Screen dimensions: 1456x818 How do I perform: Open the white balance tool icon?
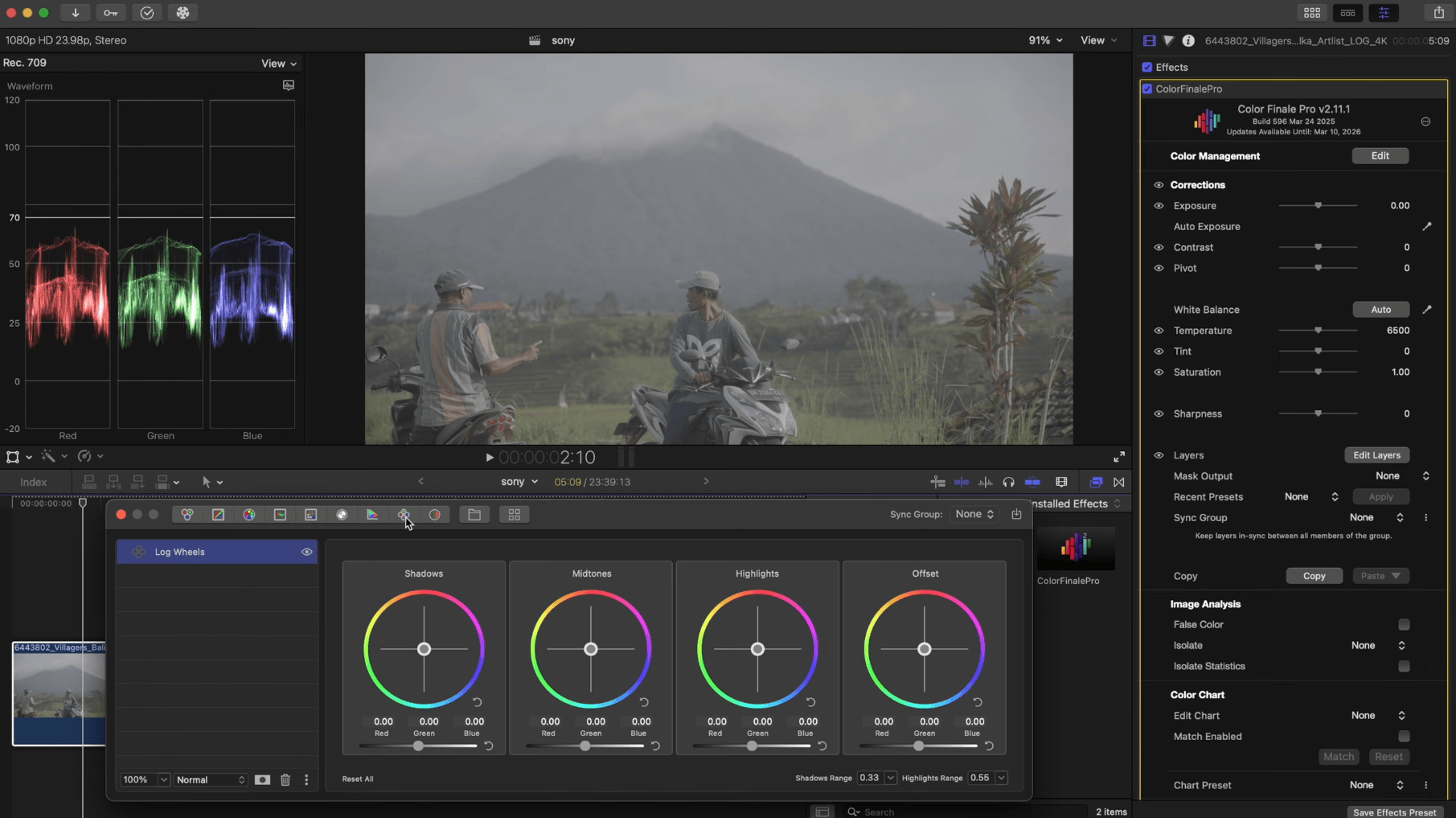point(342,515)
